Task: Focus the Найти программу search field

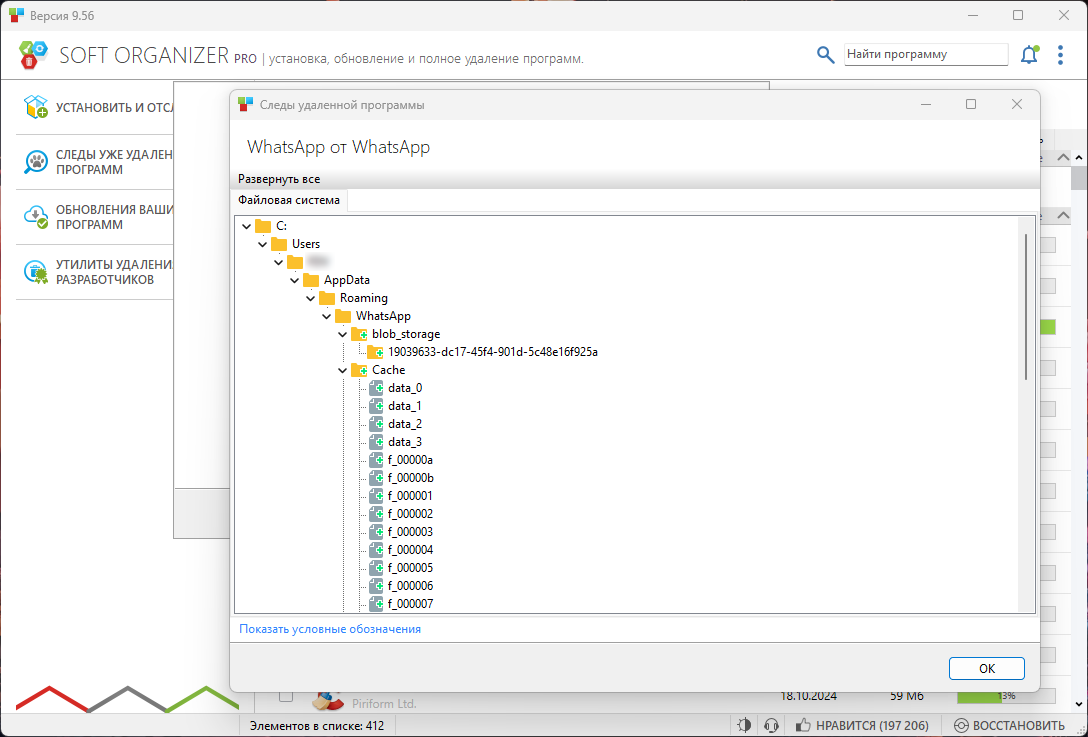Action: 926,54
